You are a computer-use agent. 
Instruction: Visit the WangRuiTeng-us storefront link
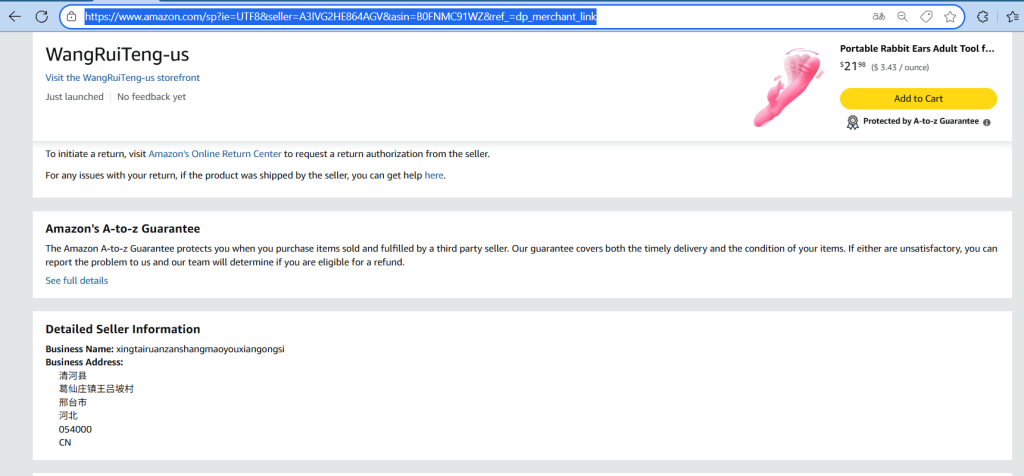tap(123, 78)
